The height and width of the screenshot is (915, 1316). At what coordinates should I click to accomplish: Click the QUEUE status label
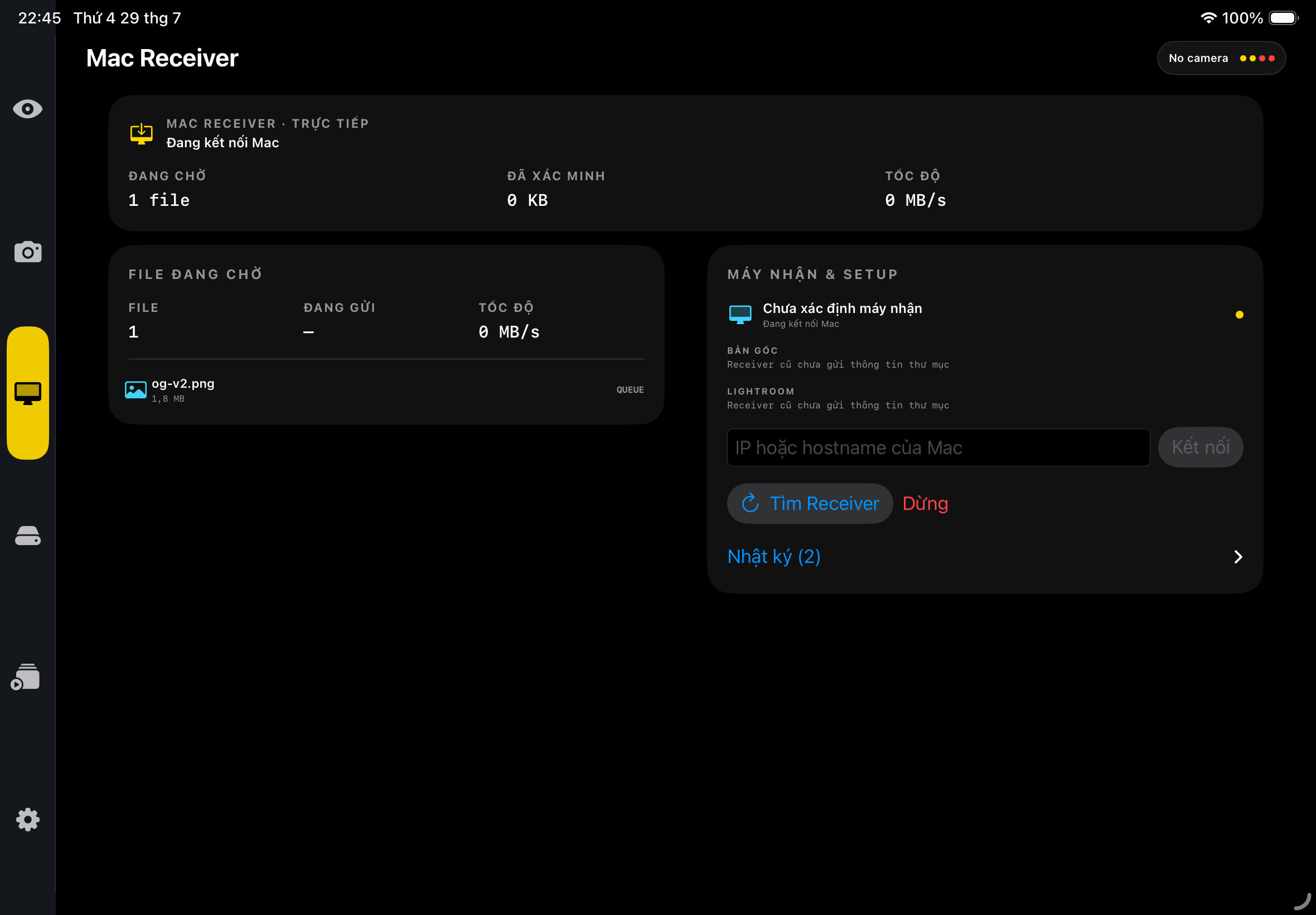click(630, 390)
